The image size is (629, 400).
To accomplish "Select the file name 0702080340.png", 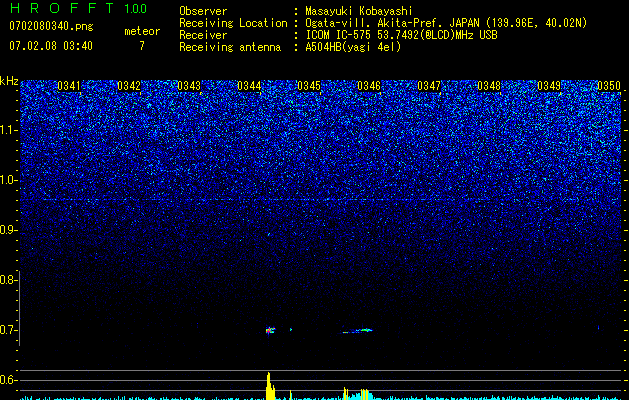I will coord(51,26).
